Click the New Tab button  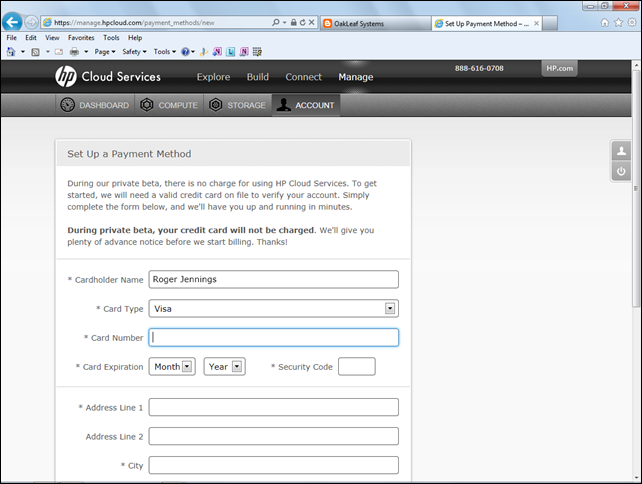pyautogui.click(x=550, y=23)
